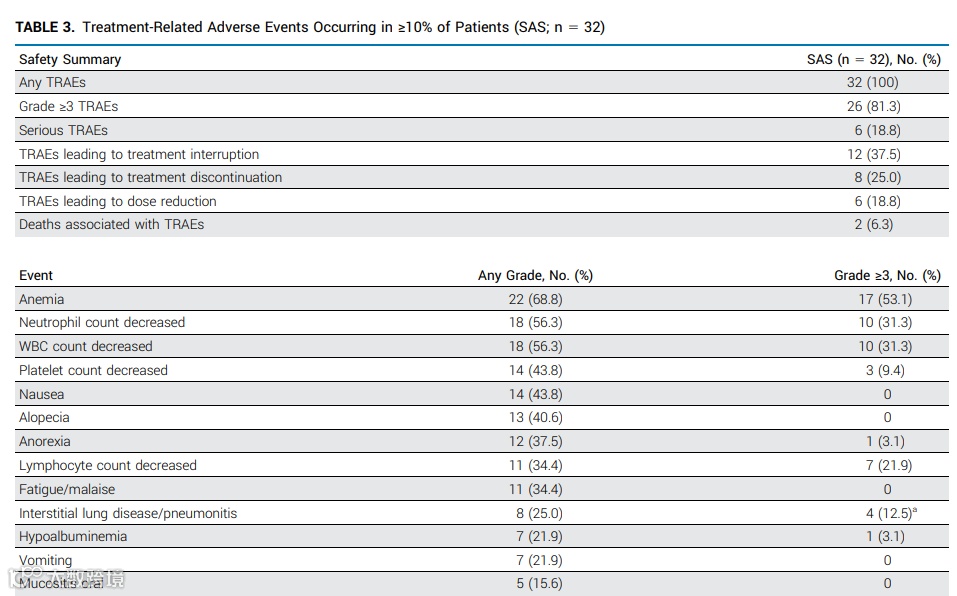The height and width of the screenshot is (596, 957).
Task: Click the Any Grade, No. (%) header
Action: click(x=535, y=275)
